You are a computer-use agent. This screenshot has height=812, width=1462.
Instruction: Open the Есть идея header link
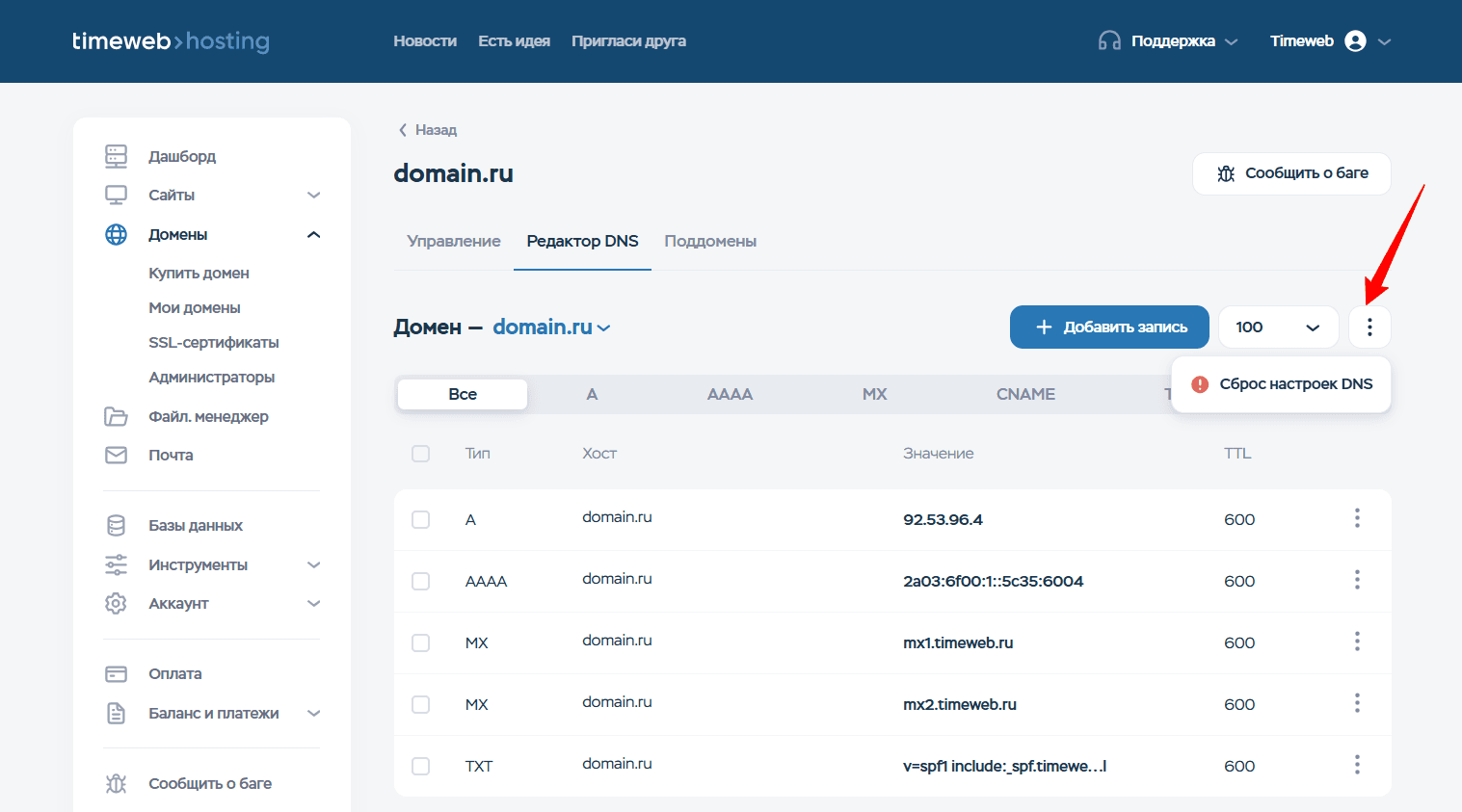(514, 40)
